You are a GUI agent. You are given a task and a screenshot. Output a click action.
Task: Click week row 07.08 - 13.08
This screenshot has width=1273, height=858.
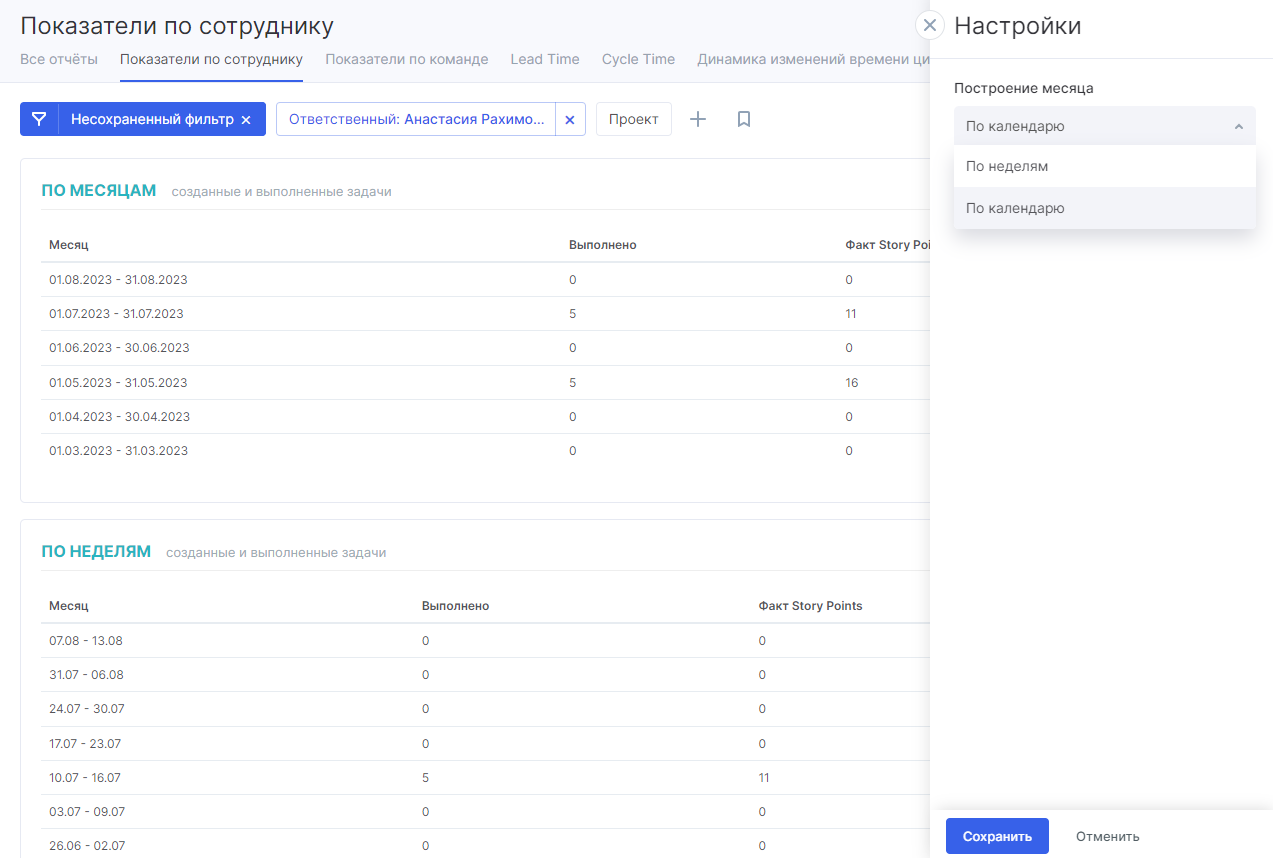485,641
